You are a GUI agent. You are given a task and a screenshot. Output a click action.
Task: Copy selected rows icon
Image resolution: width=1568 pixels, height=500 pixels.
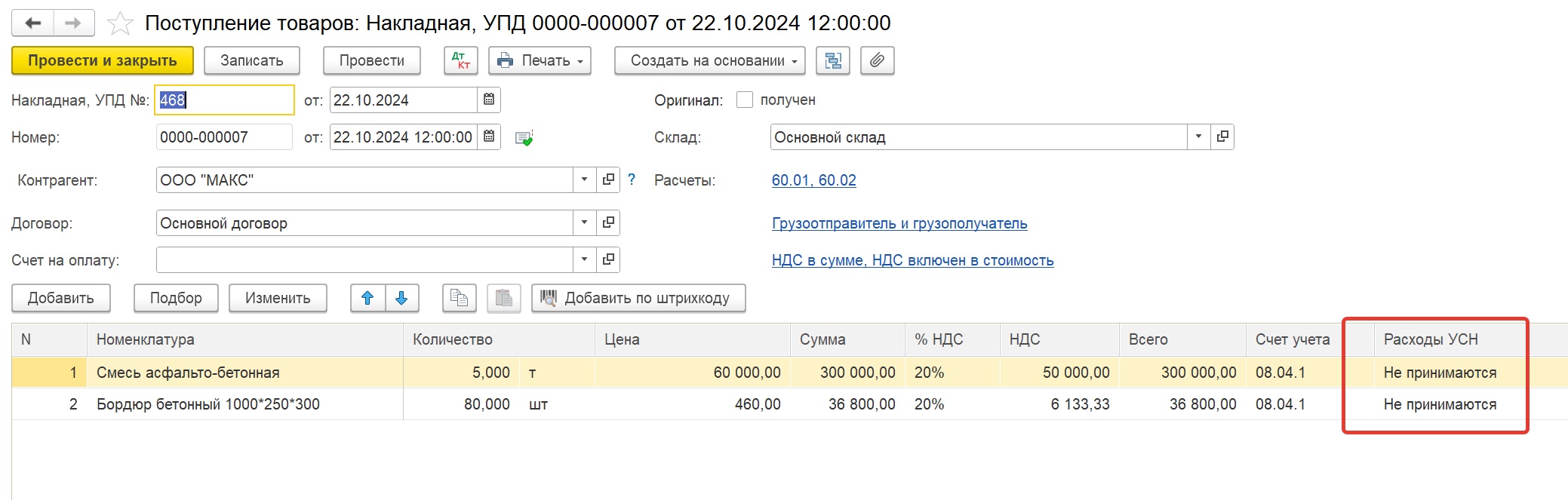pos(459,298)
